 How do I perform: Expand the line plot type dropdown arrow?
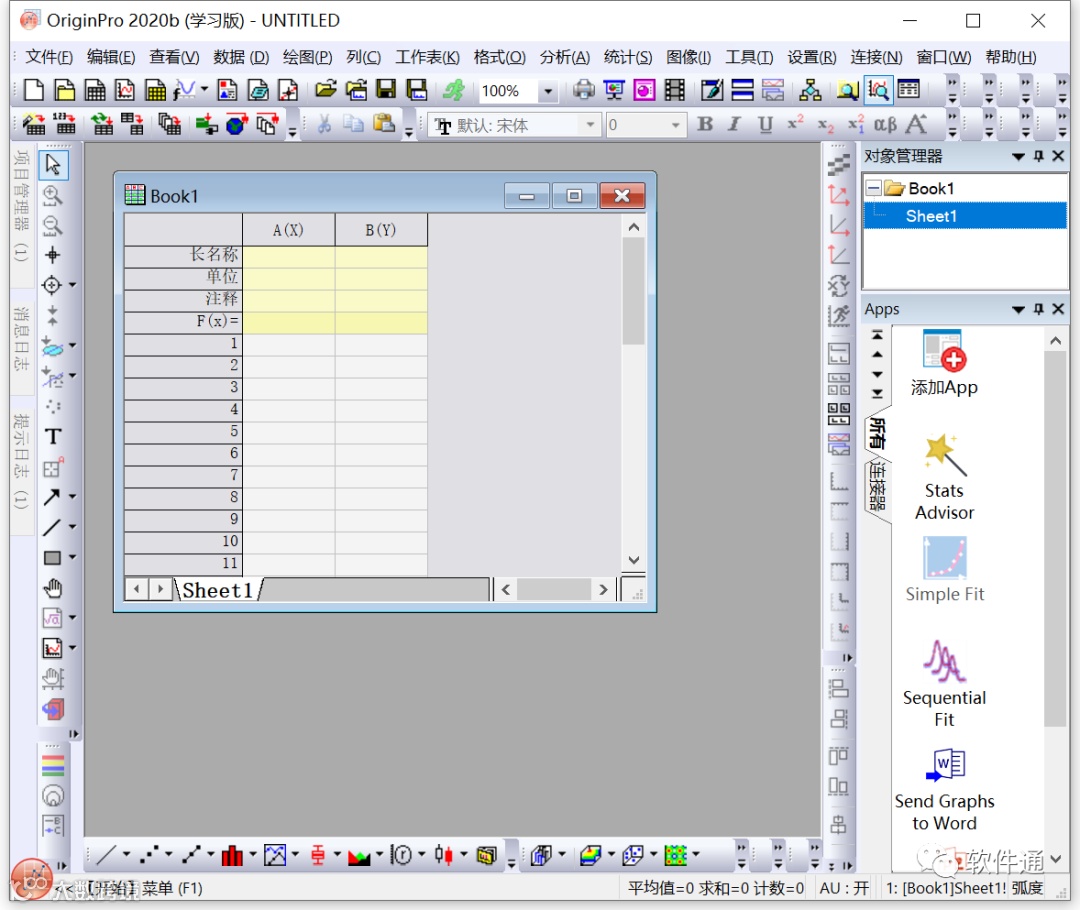click(127, 856)
